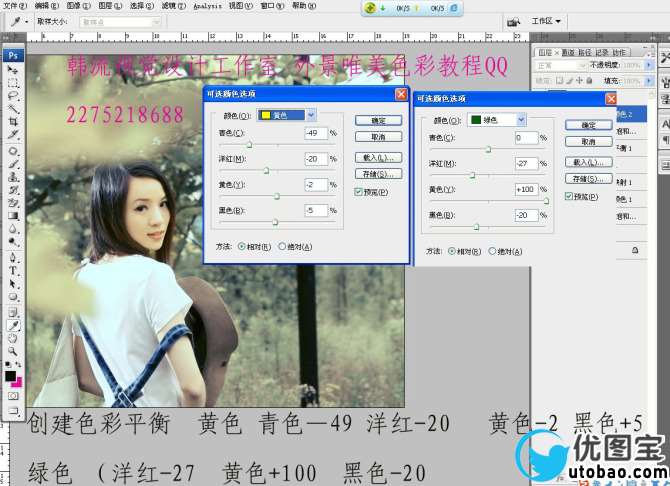This screenshot has height=486, width=670.
Task: Select the Healing Brush tool
Action: [x=13, y=151]
